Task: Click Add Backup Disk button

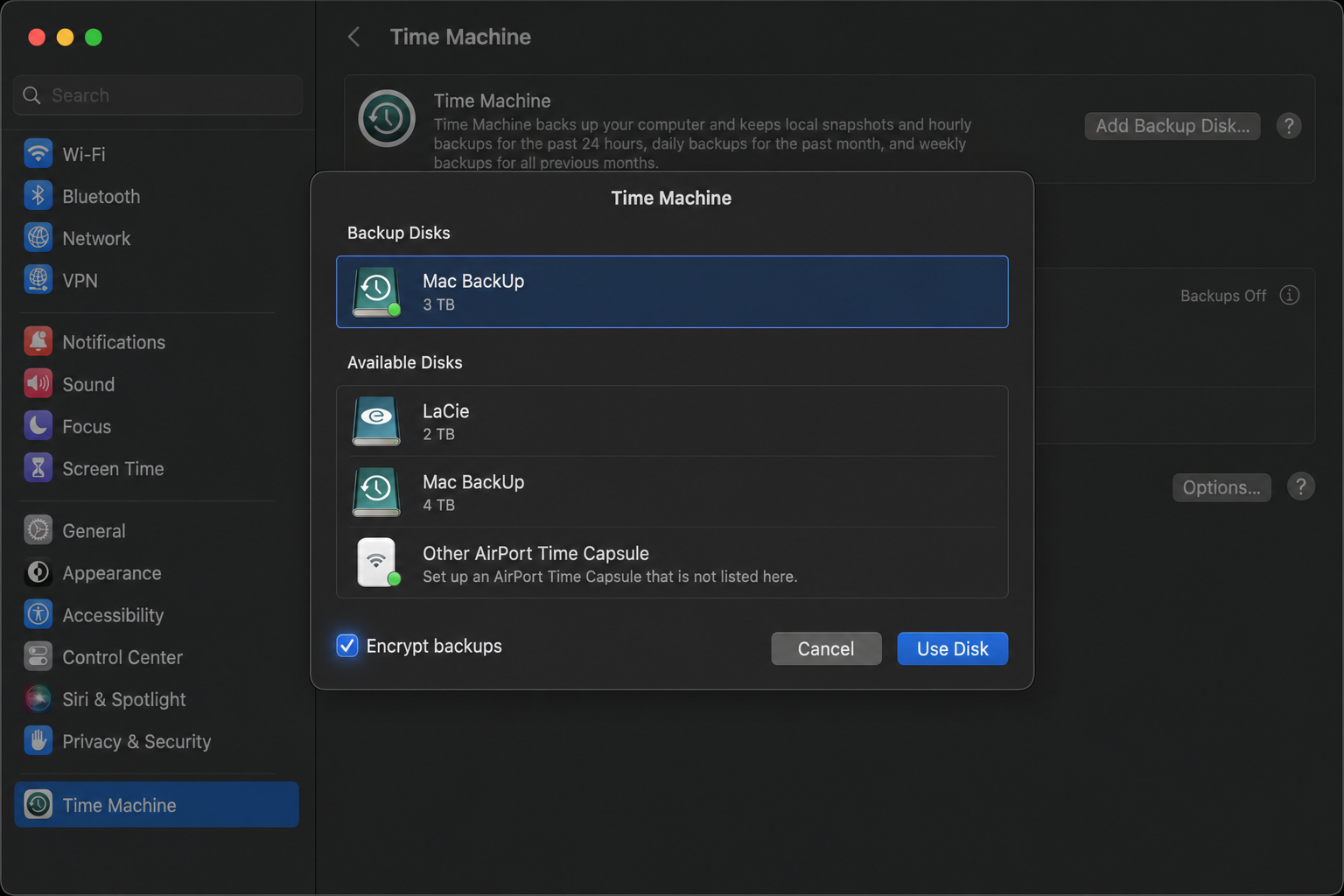Action: pos(1172,126)
